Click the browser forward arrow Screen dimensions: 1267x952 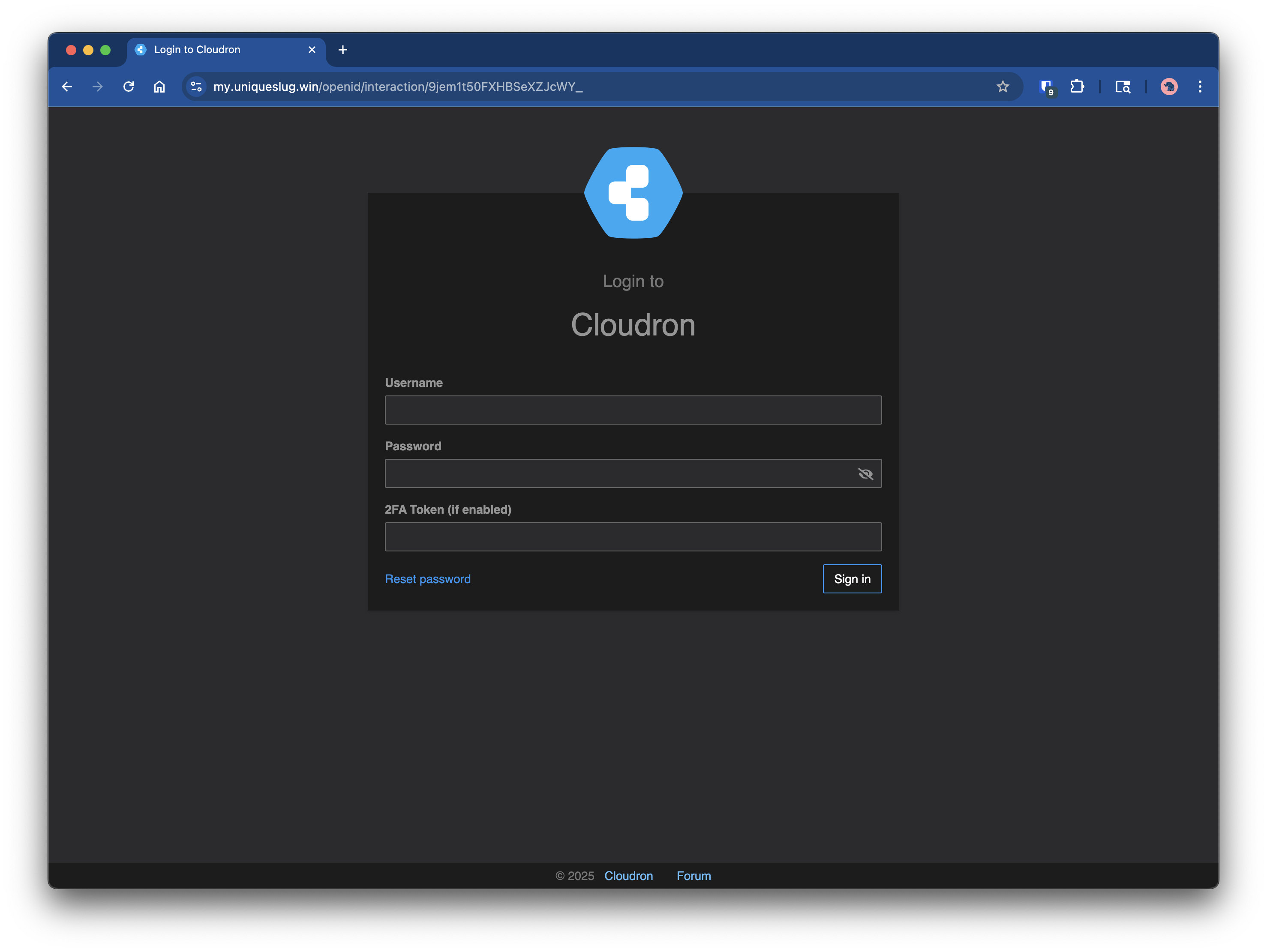tap(98, 87)
